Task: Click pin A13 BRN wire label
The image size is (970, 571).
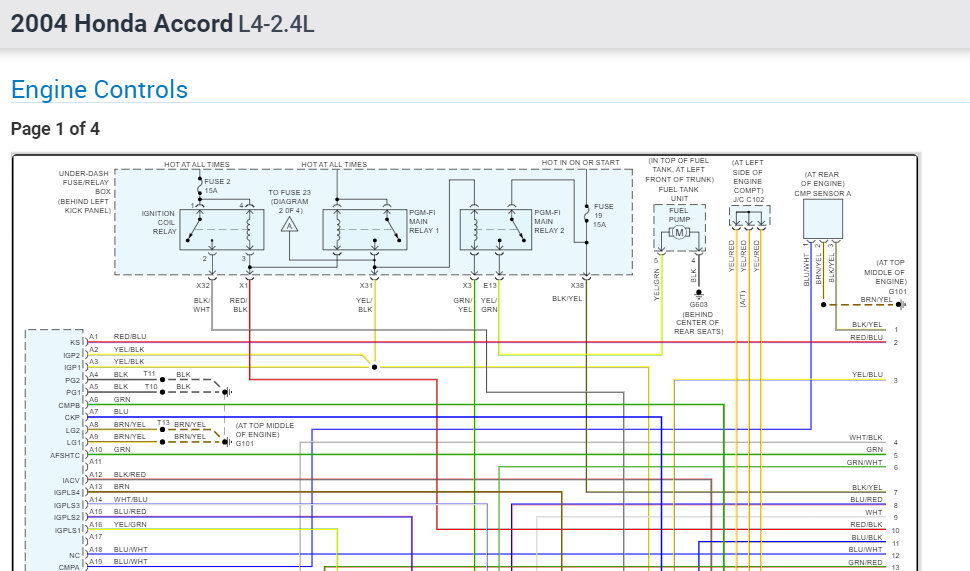Action: tap(121, 487)
